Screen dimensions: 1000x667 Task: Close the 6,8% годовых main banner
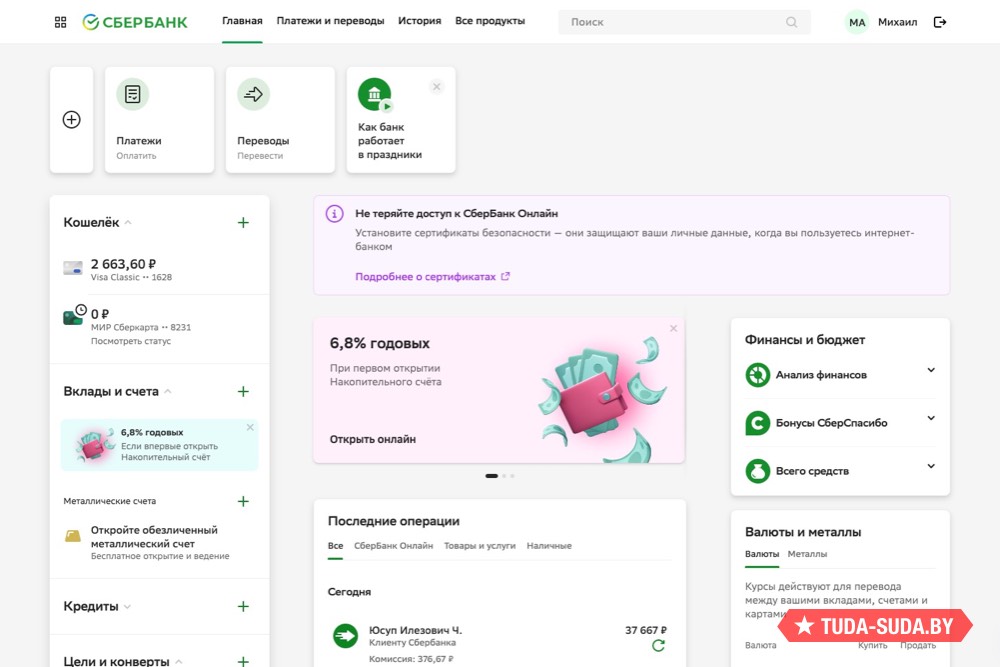point(673,328)
